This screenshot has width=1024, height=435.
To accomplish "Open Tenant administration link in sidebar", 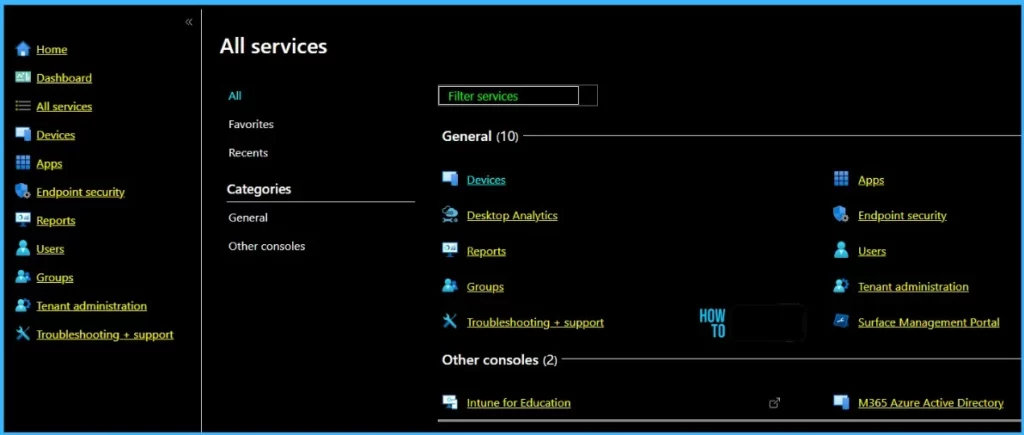I will (91, 306).
